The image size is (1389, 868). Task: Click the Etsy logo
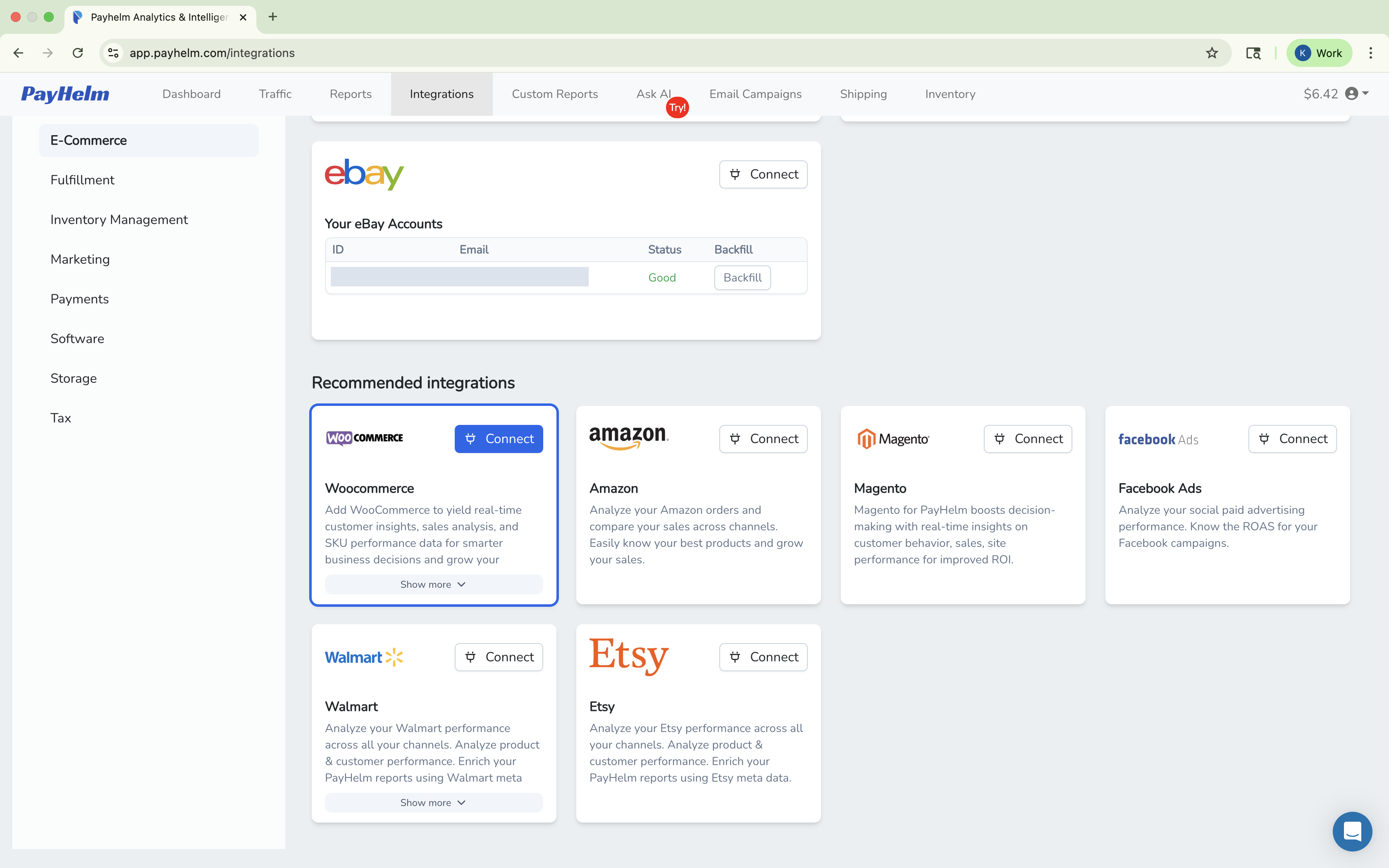point(628,657)
